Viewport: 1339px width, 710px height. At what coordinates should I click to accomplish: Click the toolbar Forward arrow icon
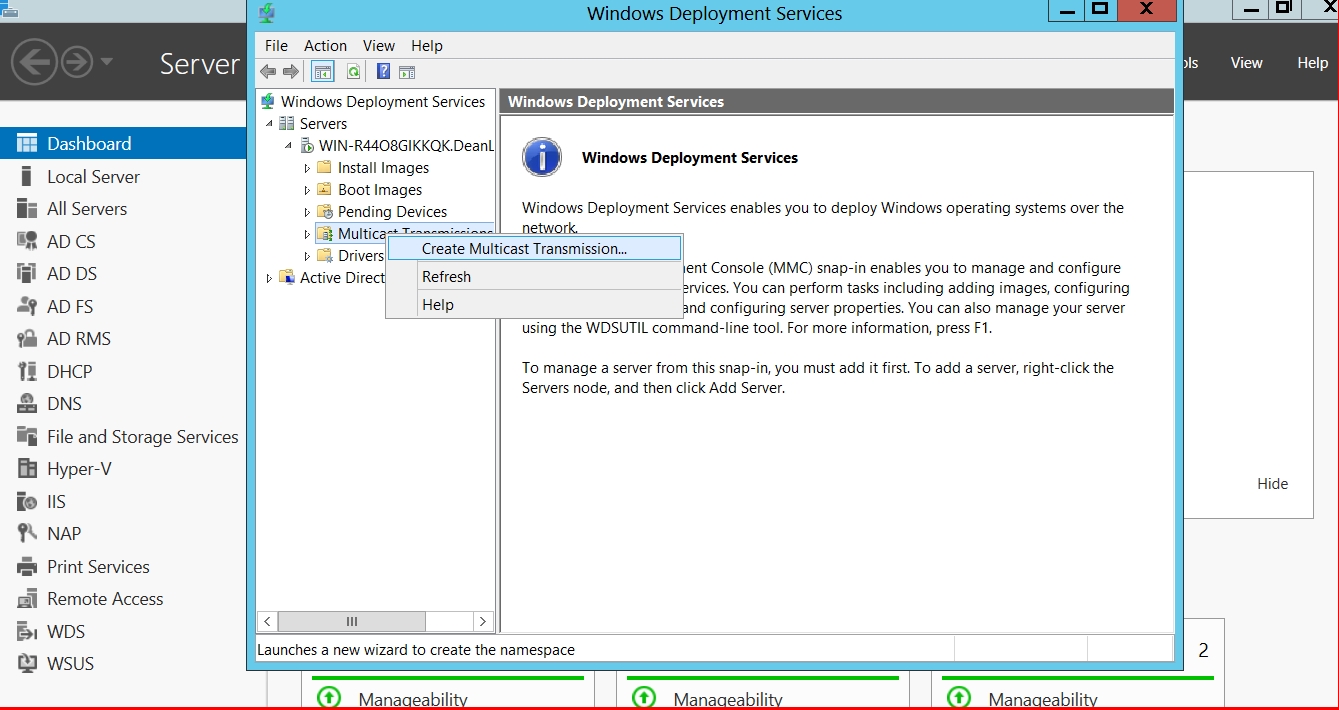pos(291,72)
